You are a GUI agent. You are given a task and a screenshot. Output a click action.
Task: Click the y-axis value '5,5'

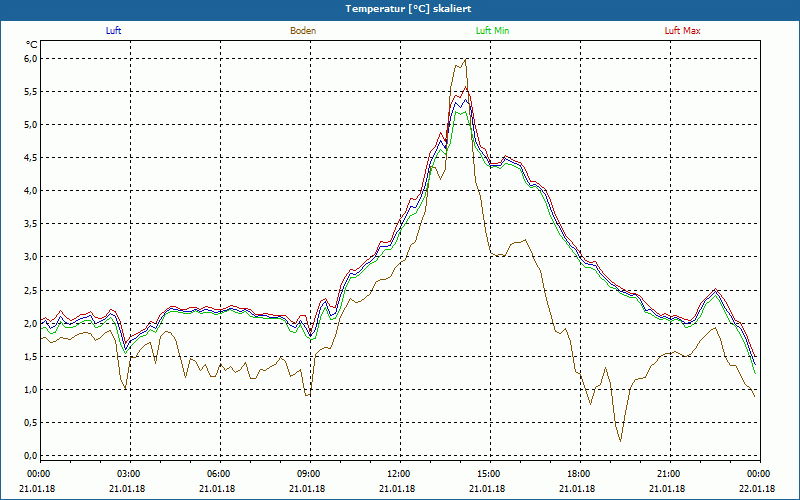[x=31, y=92]
